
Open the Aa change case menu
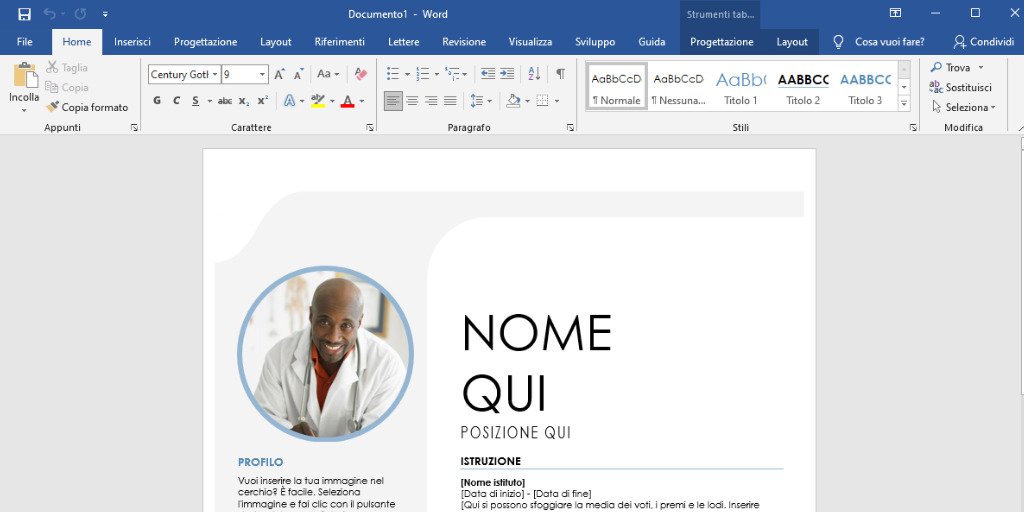point(328,74)
